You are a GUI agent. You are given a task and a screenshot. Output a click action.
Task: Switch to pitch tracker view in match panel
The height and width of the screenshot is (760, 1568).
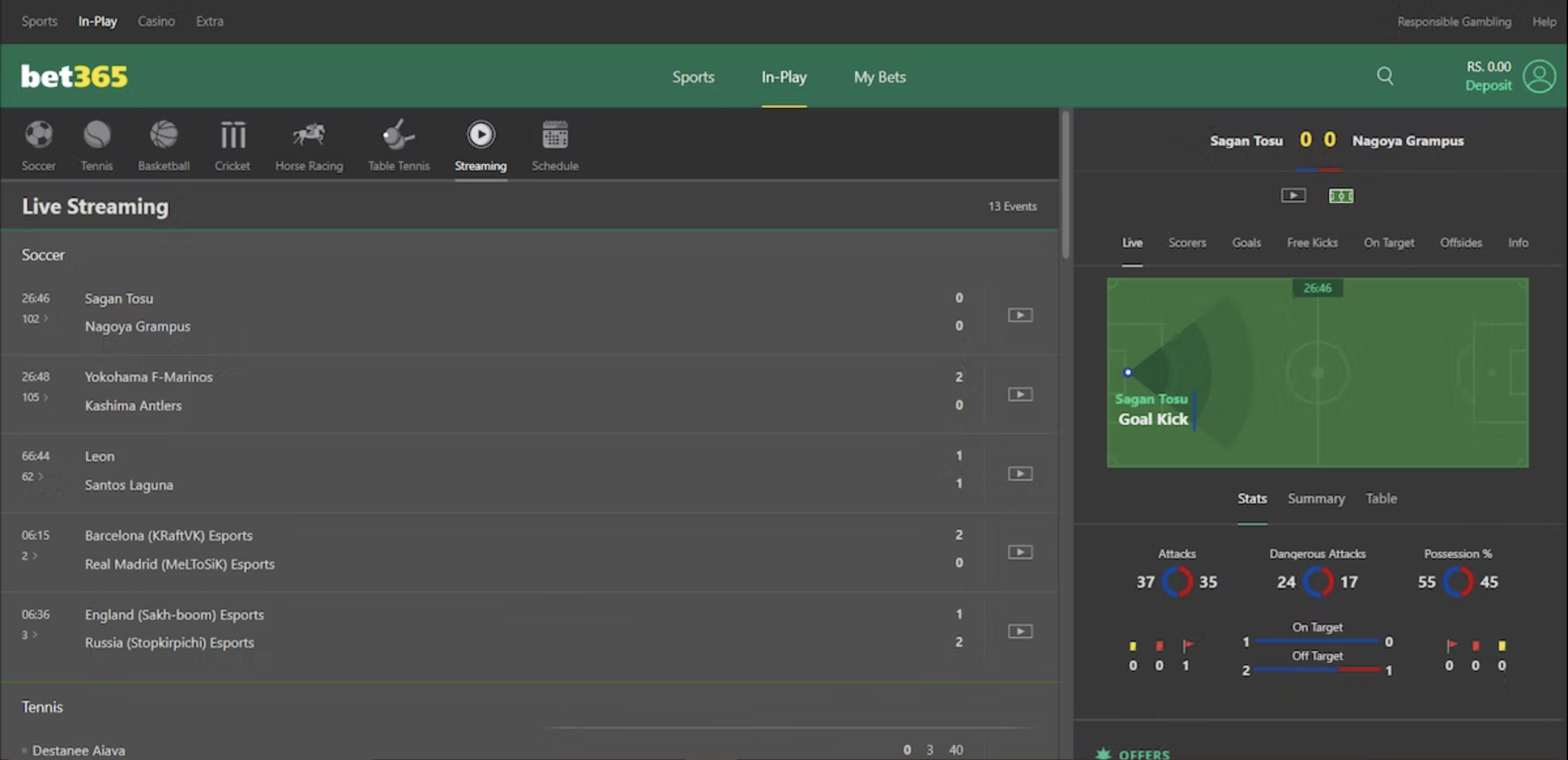(x=1341, y=195)
